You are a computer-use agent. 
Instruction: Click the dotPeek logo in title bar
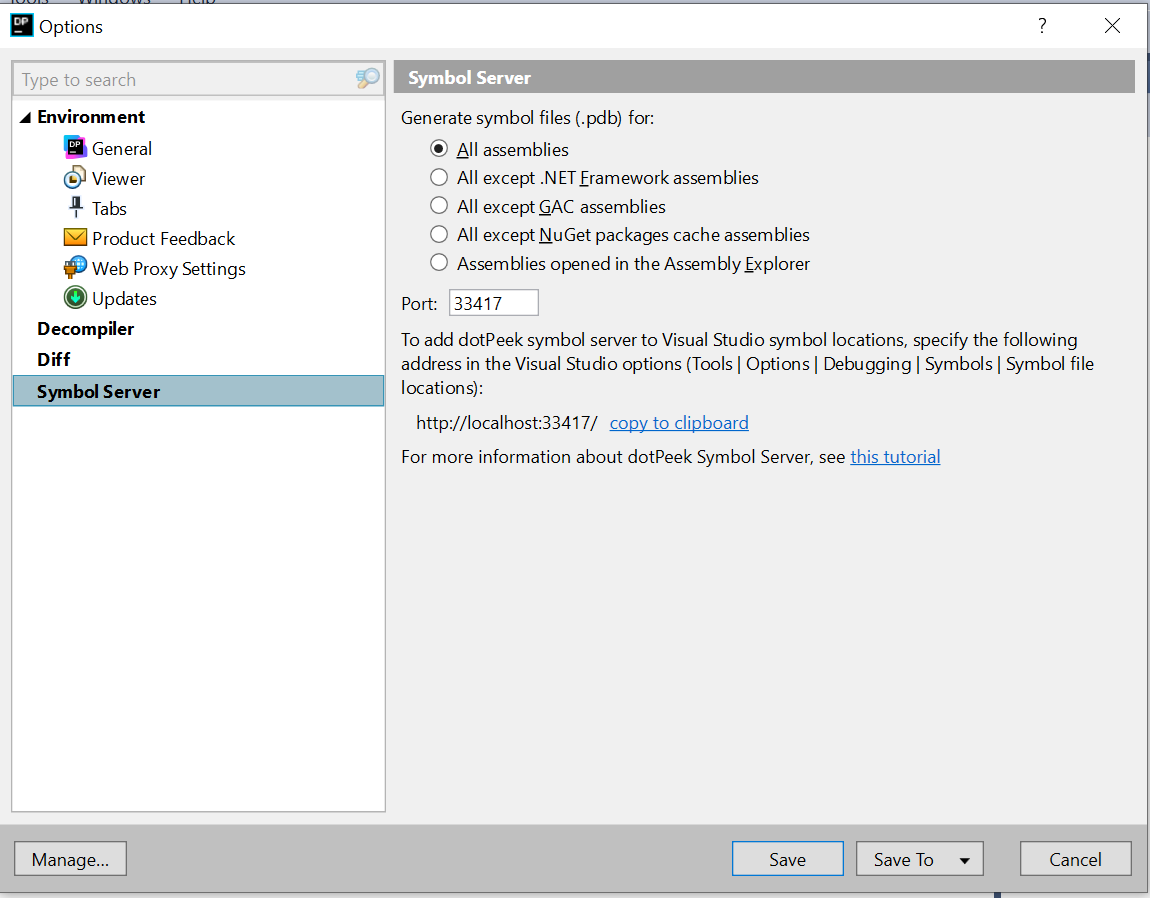click(x=21, y=25)
